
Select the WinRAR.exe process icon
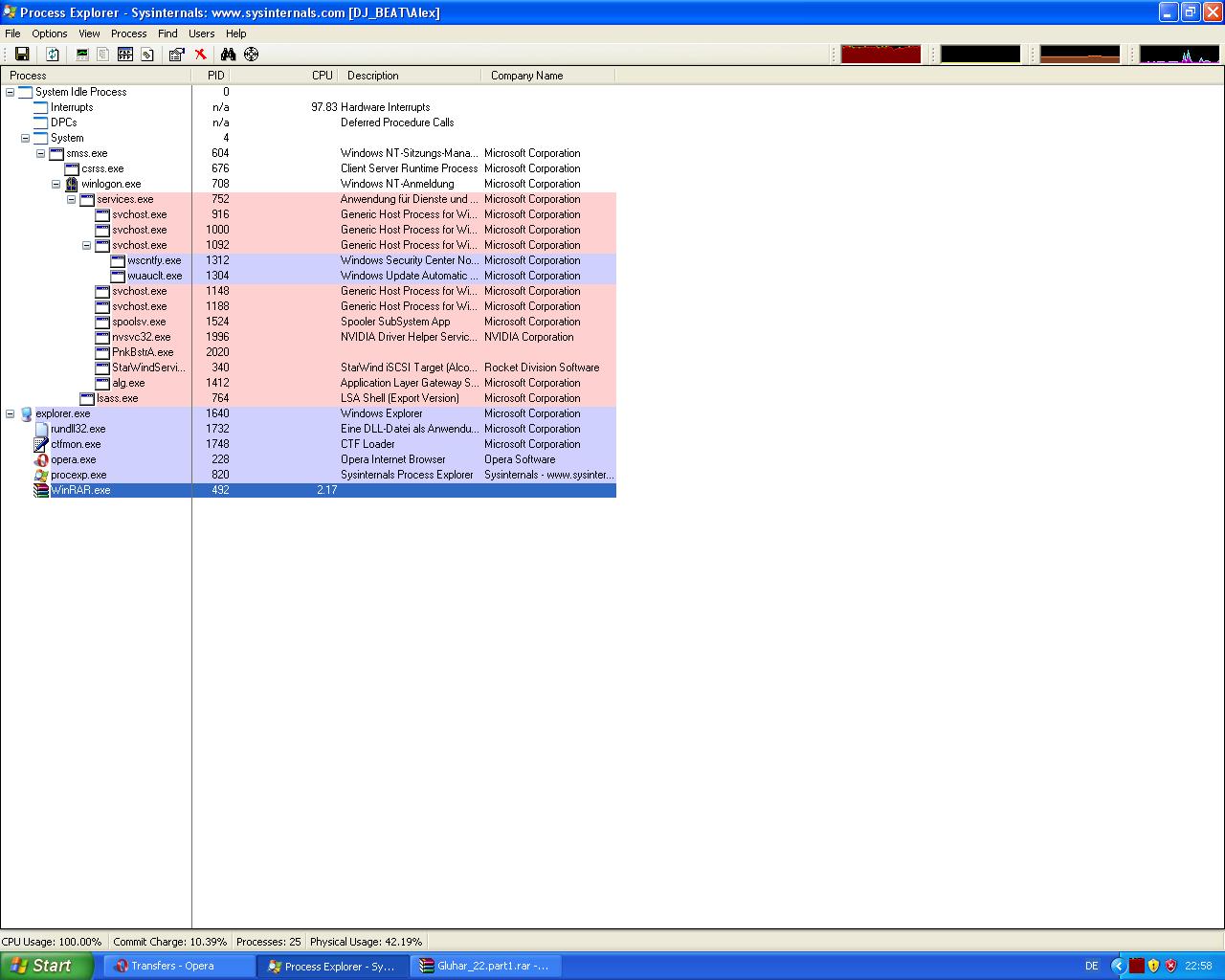pos(41,490)
